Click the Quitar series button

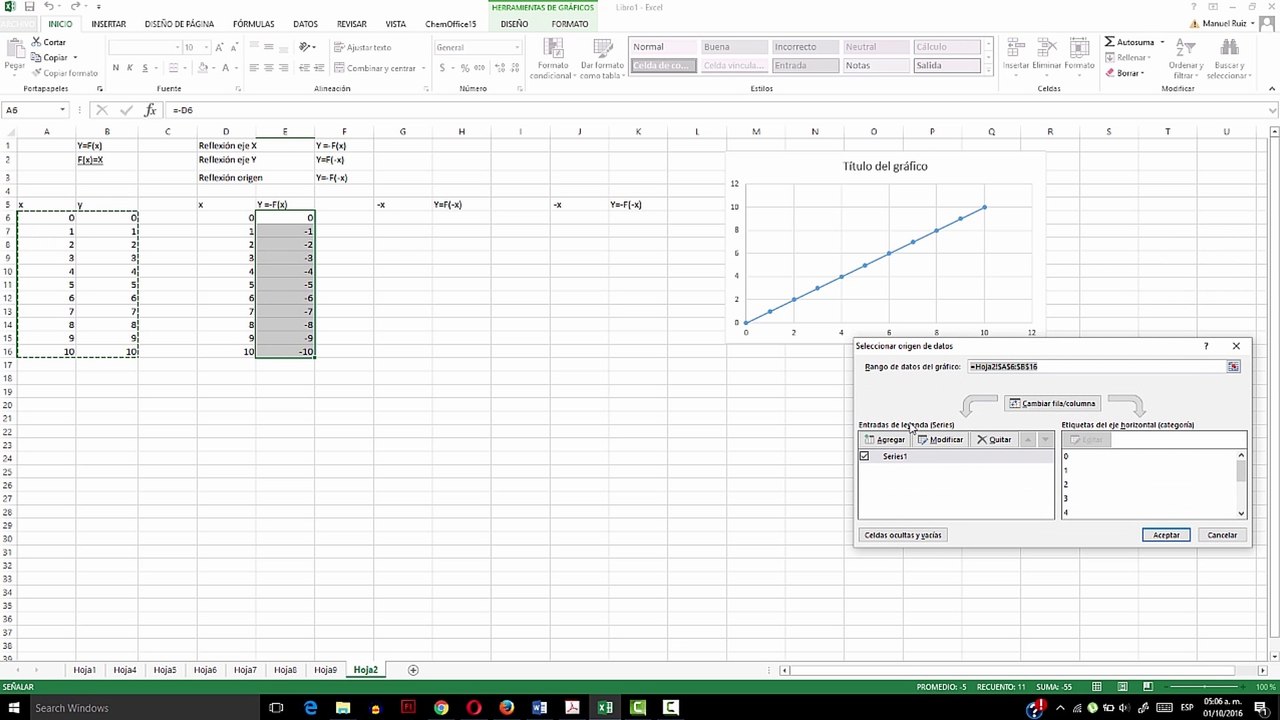[995, 440]
